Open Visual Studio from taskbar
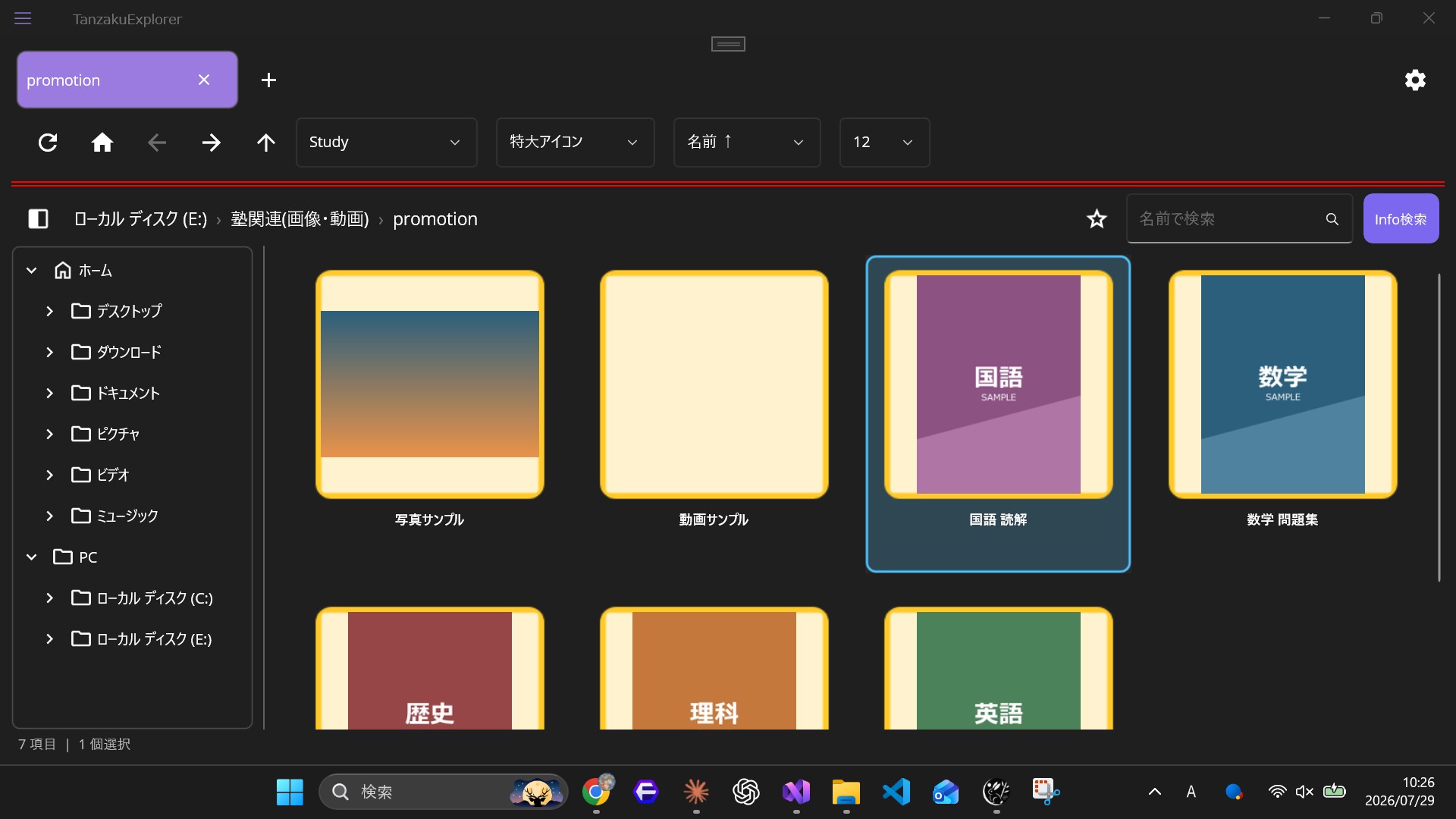1456x819 pixels. point(796,792)
